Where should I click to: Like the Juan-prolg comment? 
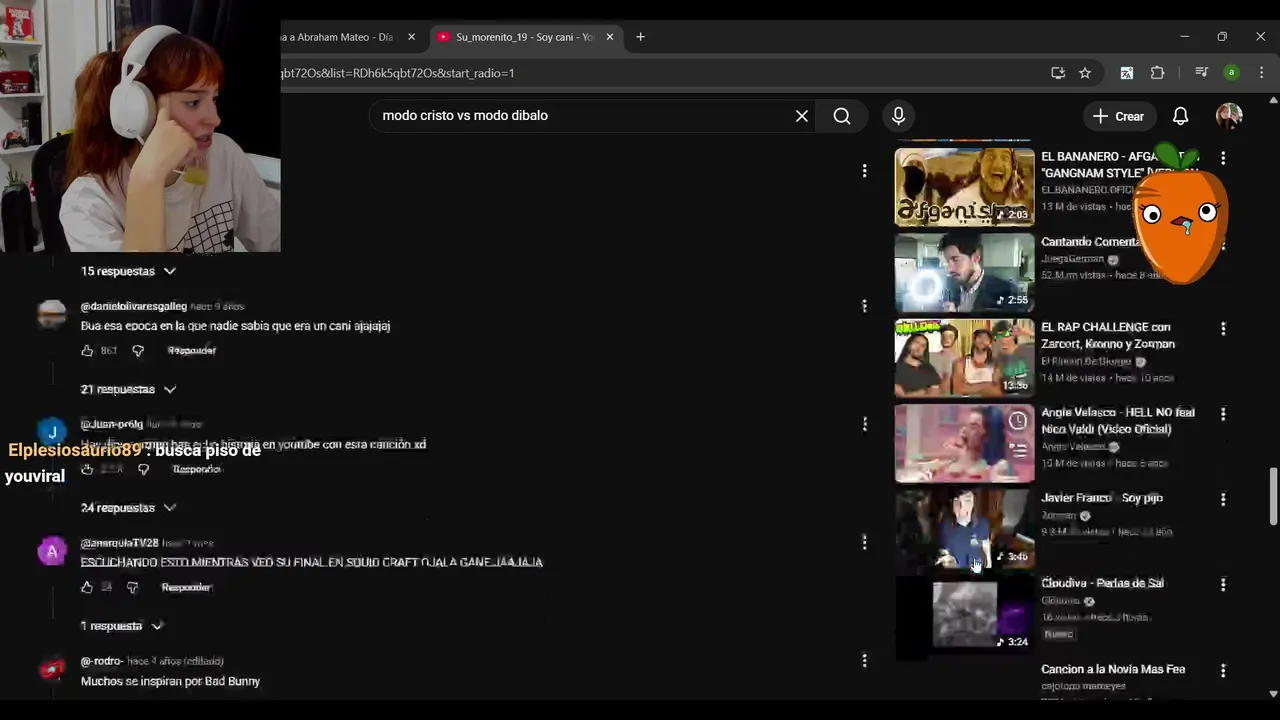coord(87,469)
